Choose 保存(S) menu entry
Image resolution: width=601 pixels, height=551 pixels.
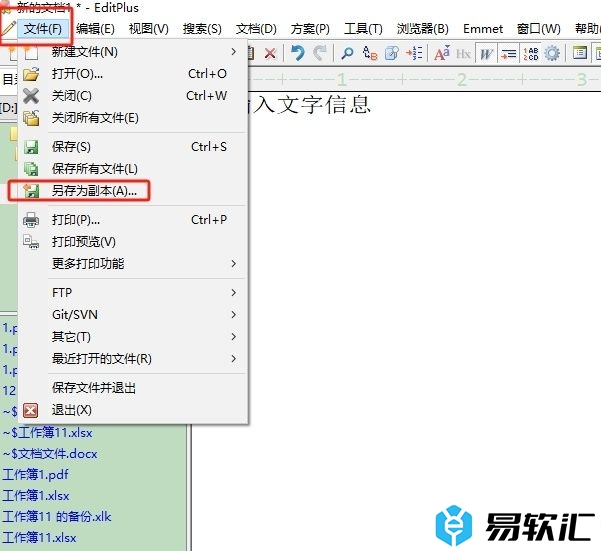coord(133,147)
